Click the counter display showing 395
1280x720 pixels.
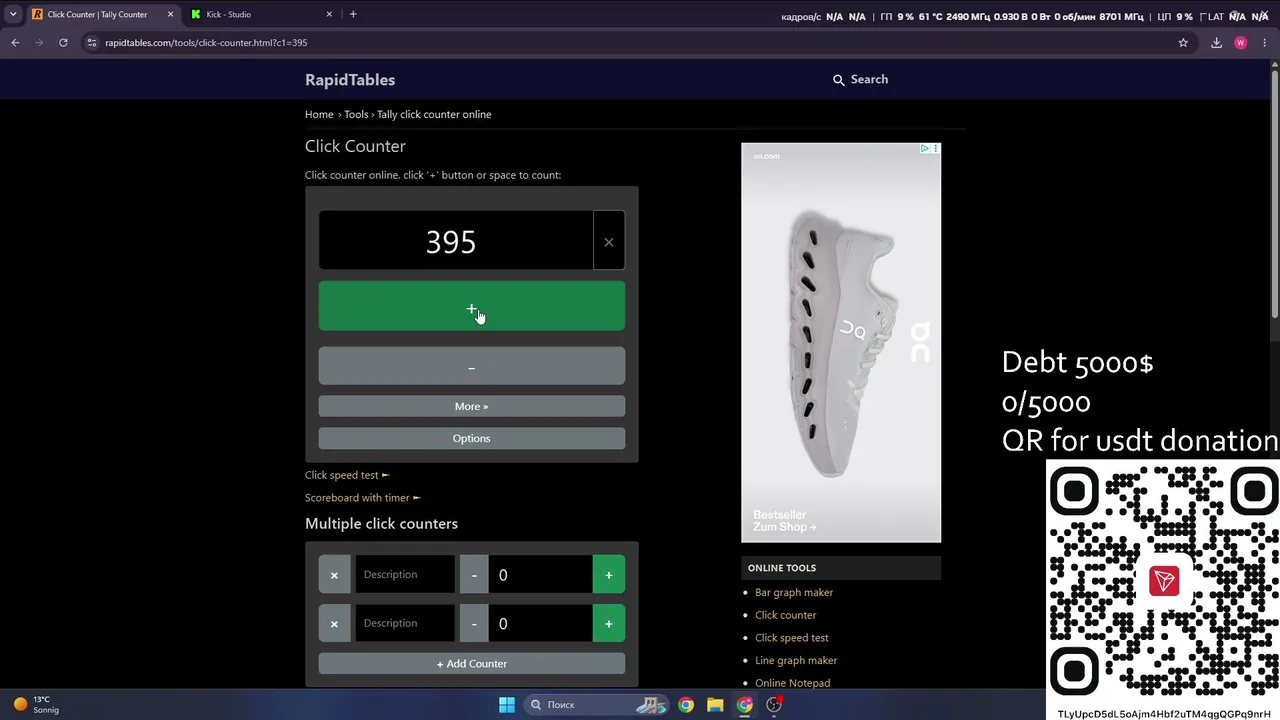pos(456,241)
